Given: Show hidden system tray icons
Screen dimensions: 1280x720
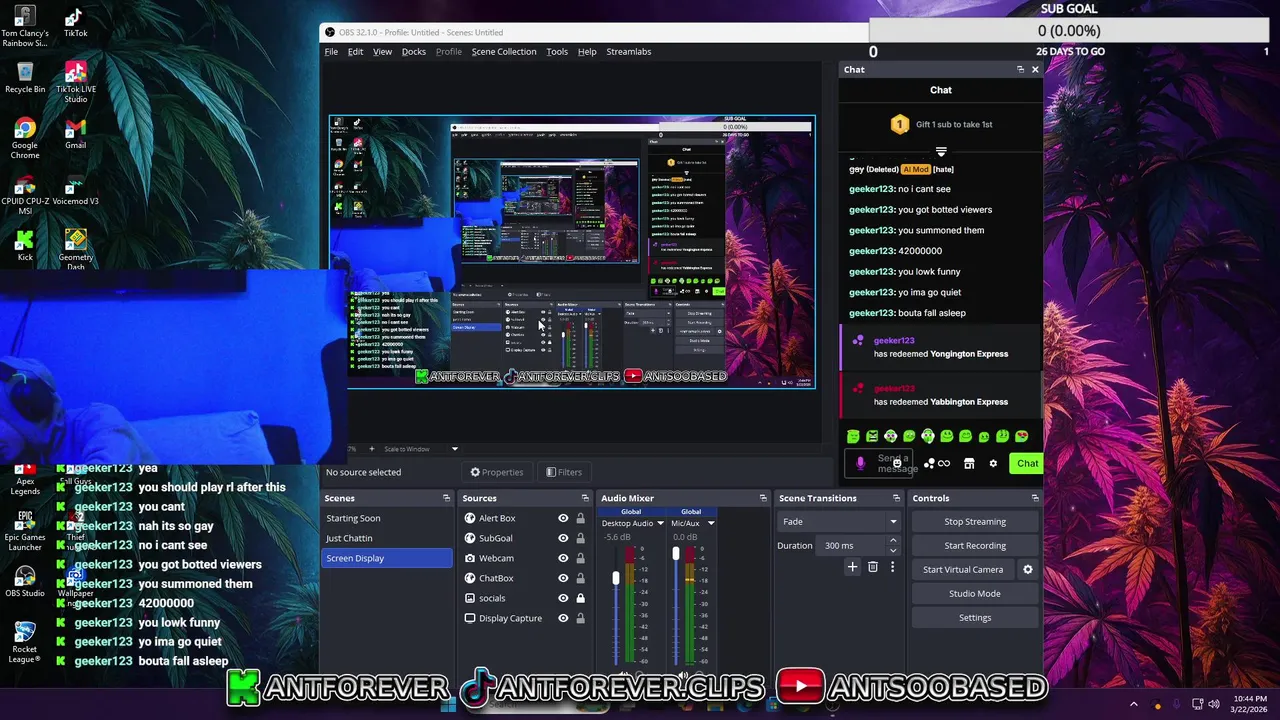Looking at the screenshot, I should pyautogui.click(x=1133, y=704).
